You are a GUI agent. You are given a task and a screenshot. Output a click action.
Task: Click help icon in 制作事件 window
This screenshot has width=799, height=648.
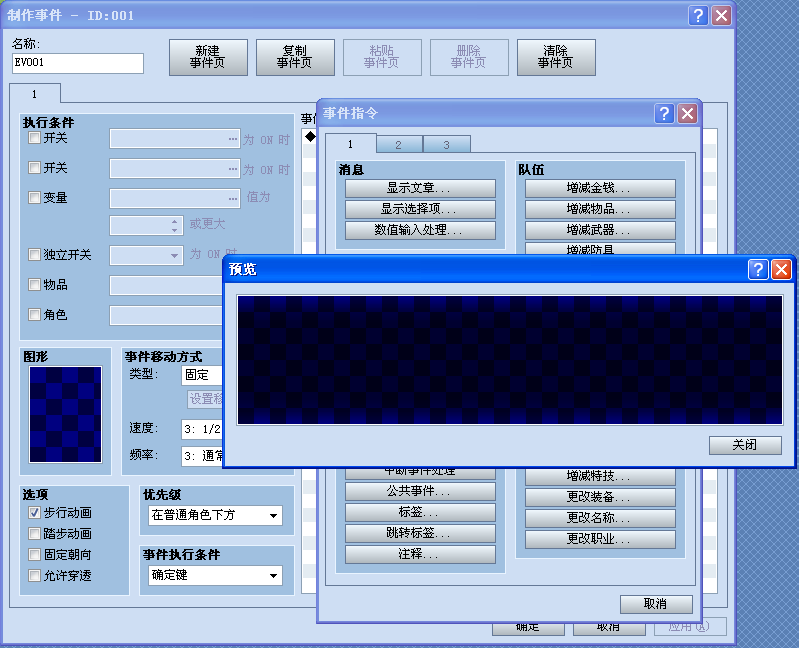(x=698, y=15)
